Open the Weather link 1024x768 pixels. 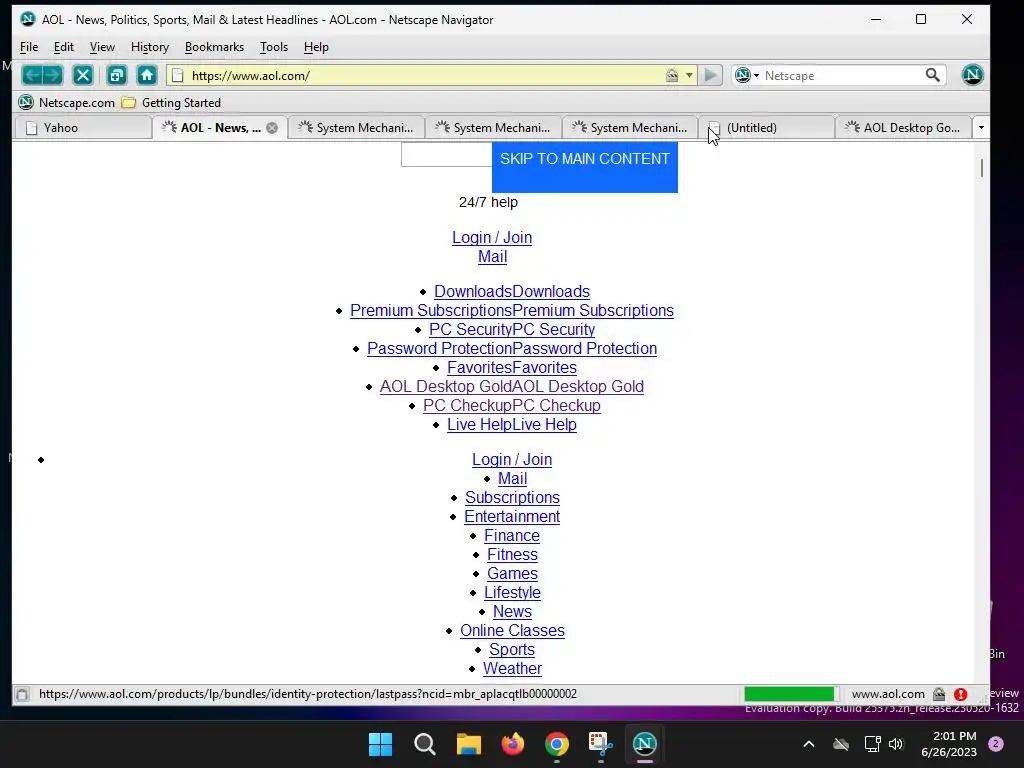pos(513,669)
